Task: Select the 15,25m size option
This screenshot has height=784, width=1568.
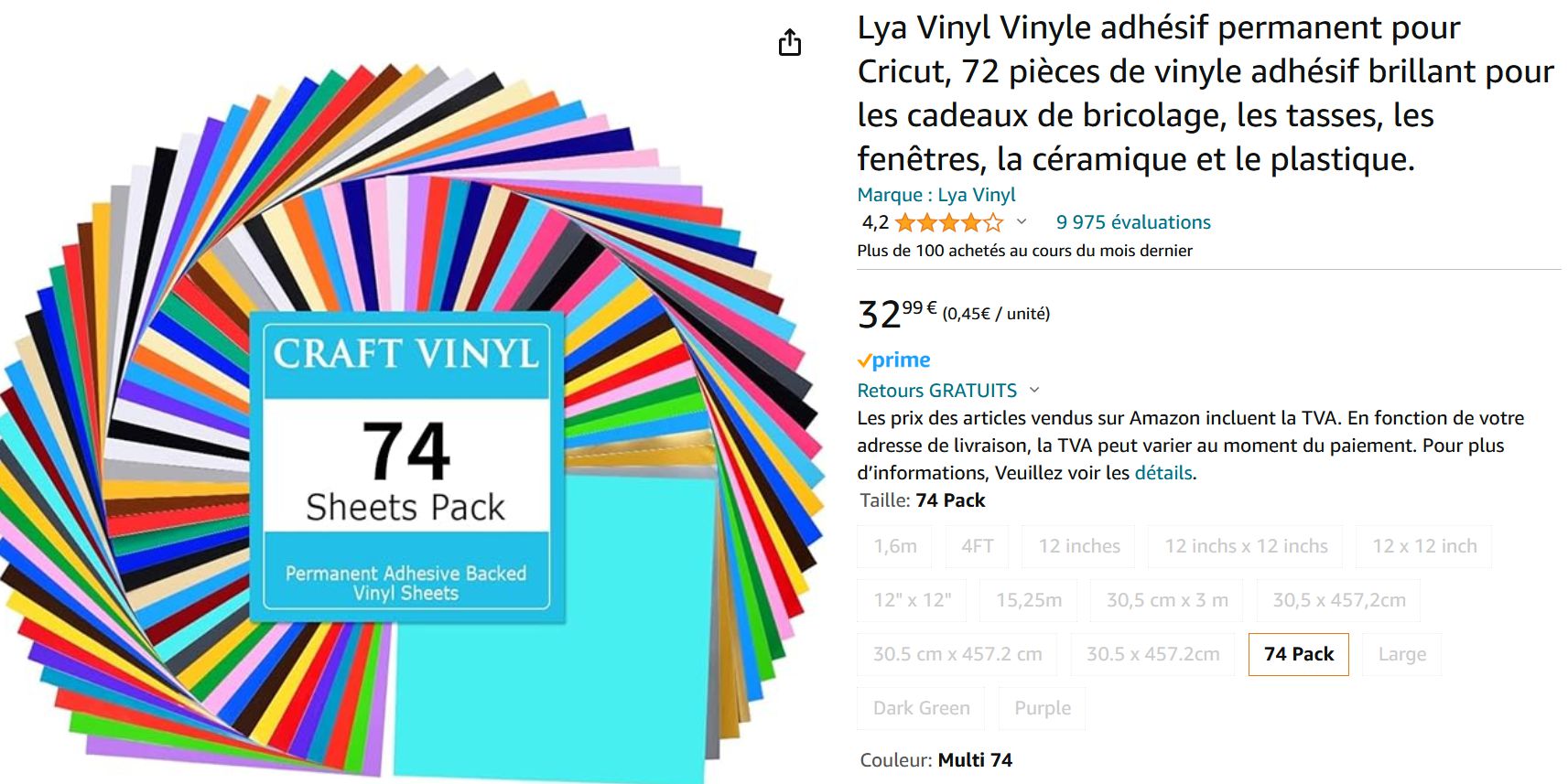Action: 1029,600
